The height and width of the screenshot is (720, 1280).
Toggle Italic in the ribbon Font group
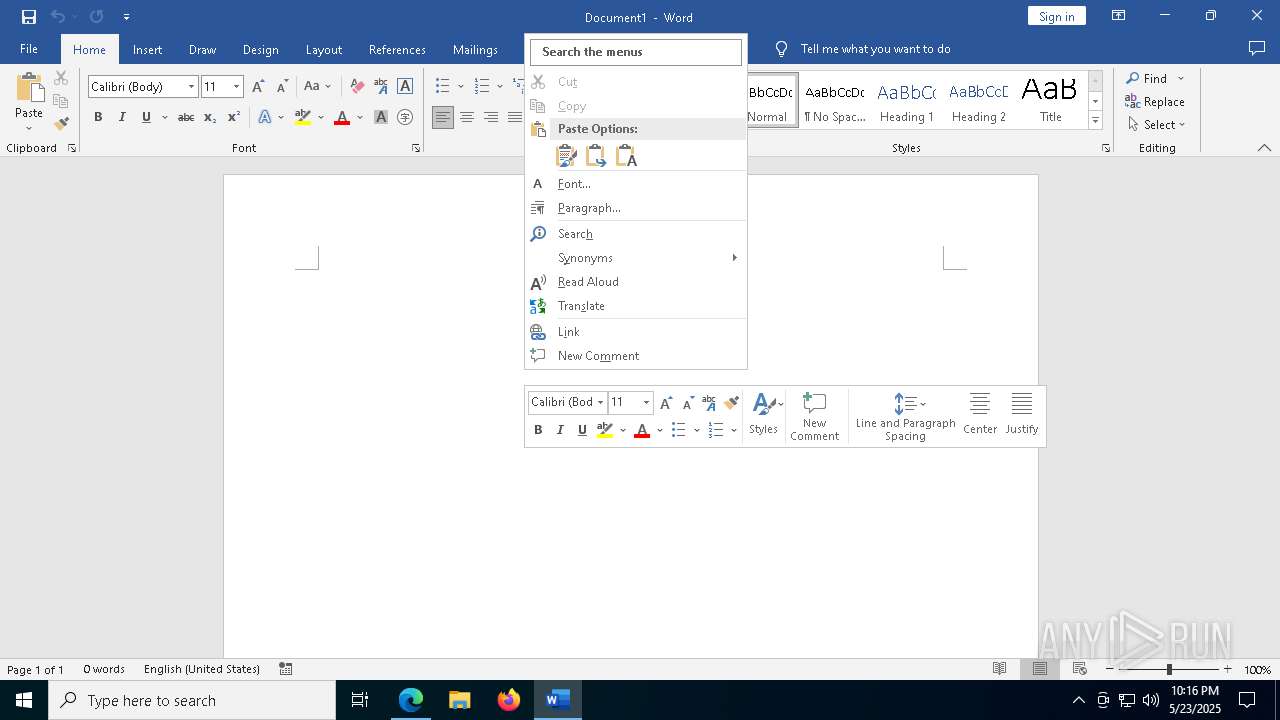pyautogui.click(x=122, y=117)
